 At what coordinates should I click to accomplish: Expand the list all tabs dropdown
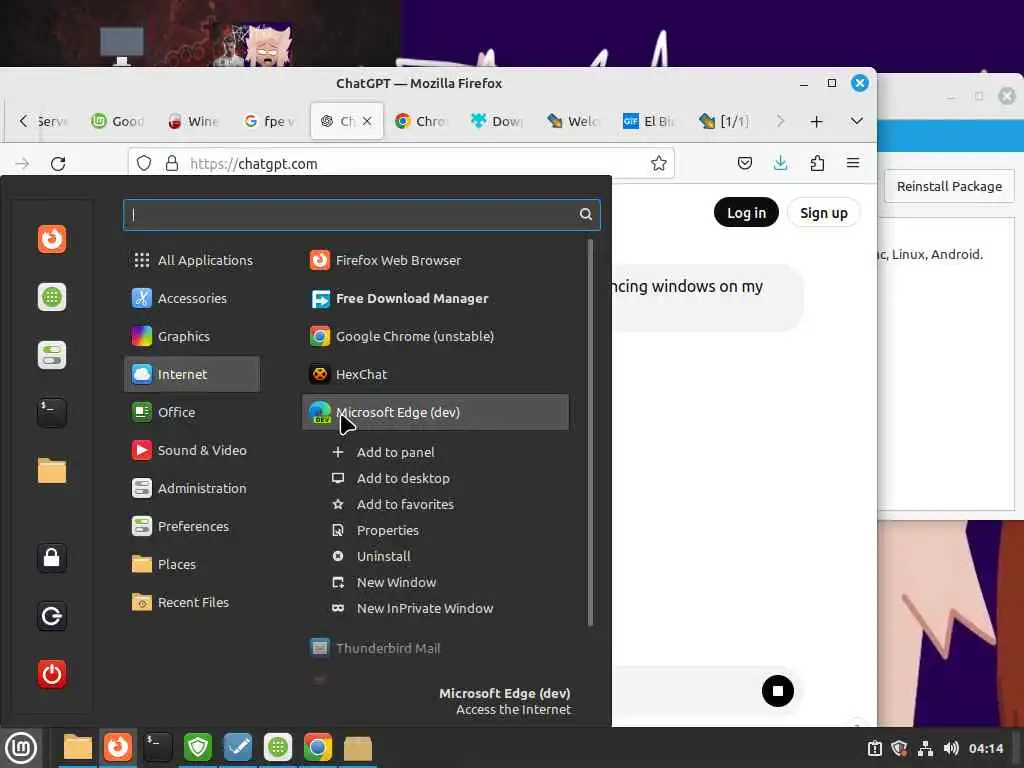tap(857, 121)
